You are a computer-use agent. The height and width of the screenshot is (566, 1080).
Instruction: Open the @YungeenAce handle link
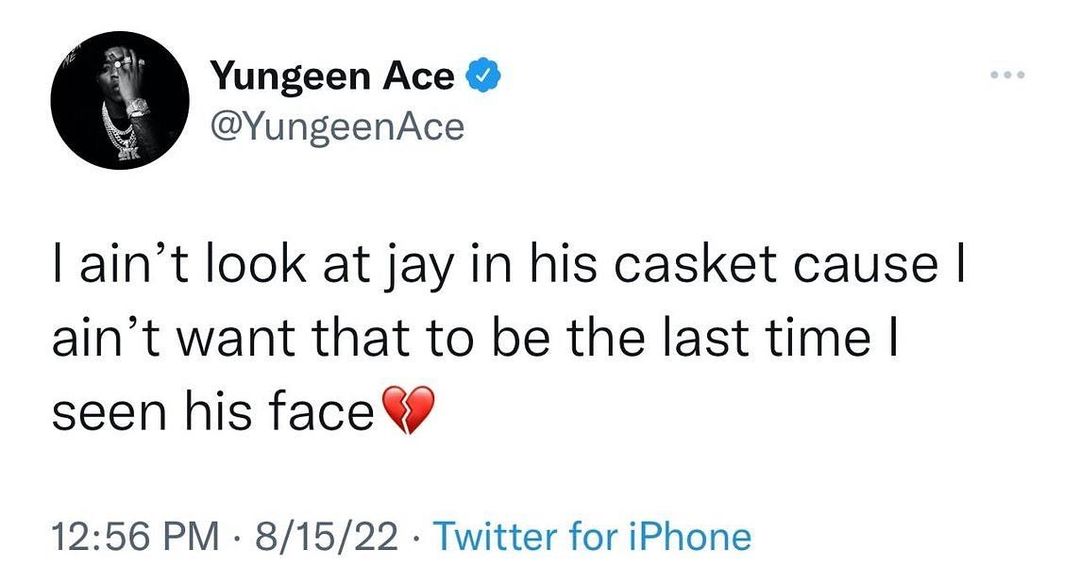337,126
